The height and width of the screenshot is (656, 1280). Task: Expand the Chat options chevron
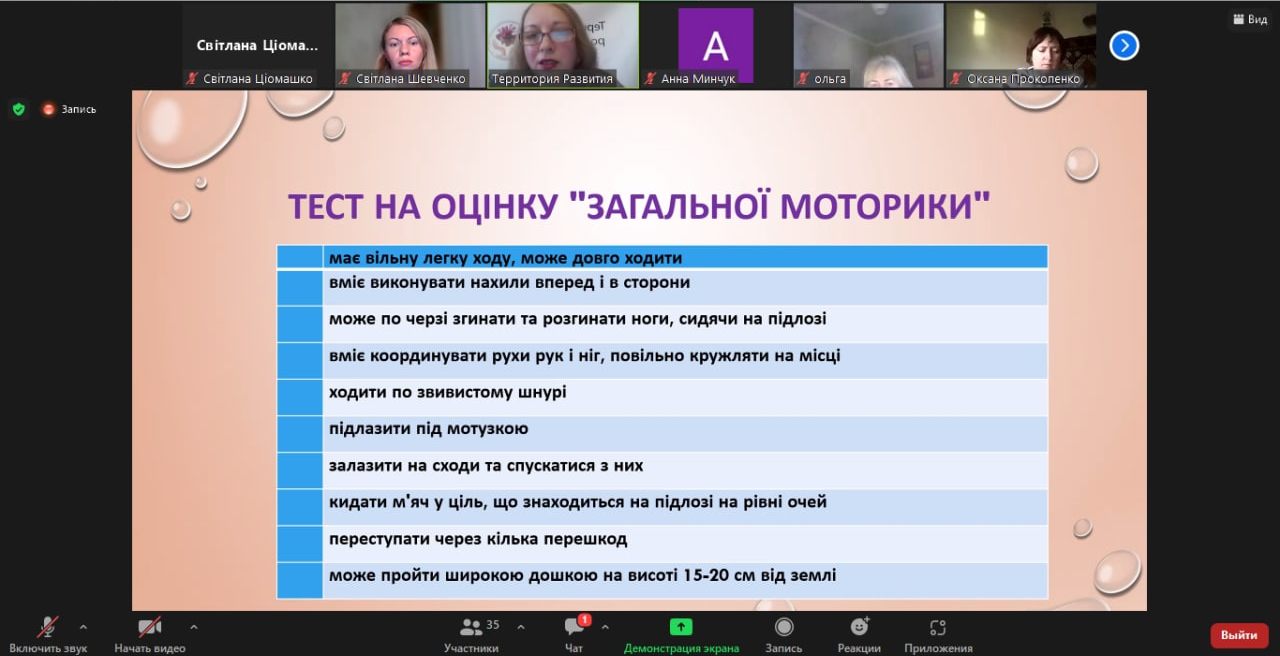(603, 627)
